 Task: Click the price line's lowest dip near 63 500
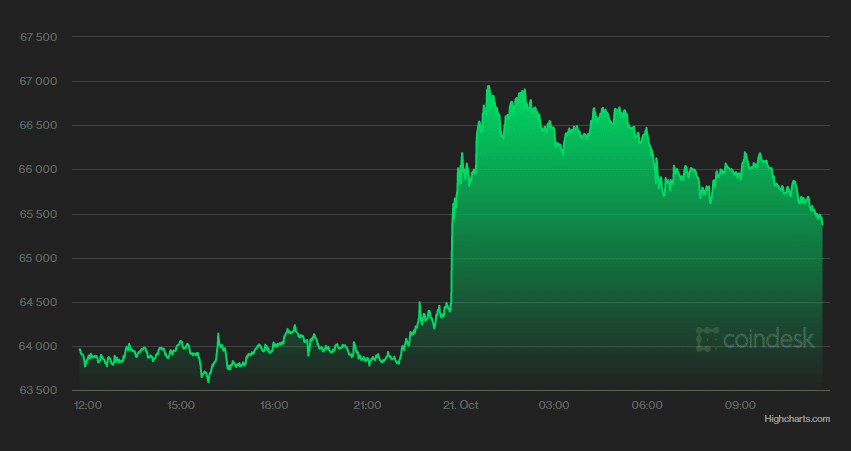(x=208, y=382)
